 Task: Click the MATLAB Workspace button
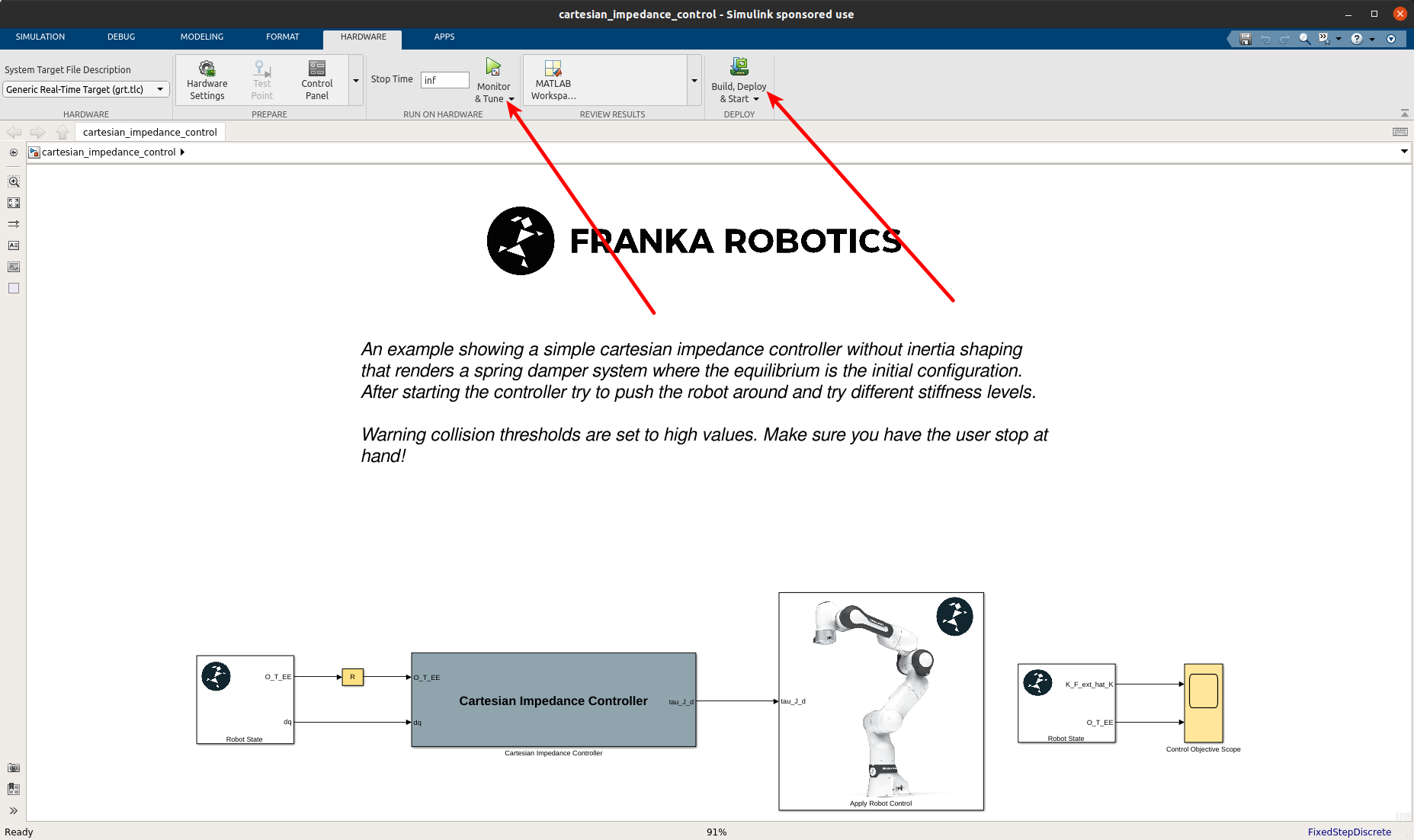tap(553, 80)
